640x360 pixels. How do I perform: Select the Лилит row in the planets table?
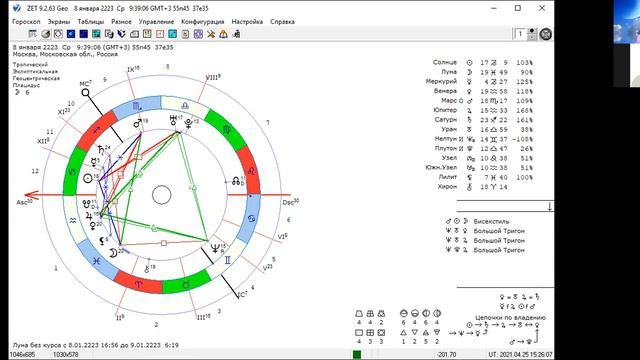tap(486, 177)
